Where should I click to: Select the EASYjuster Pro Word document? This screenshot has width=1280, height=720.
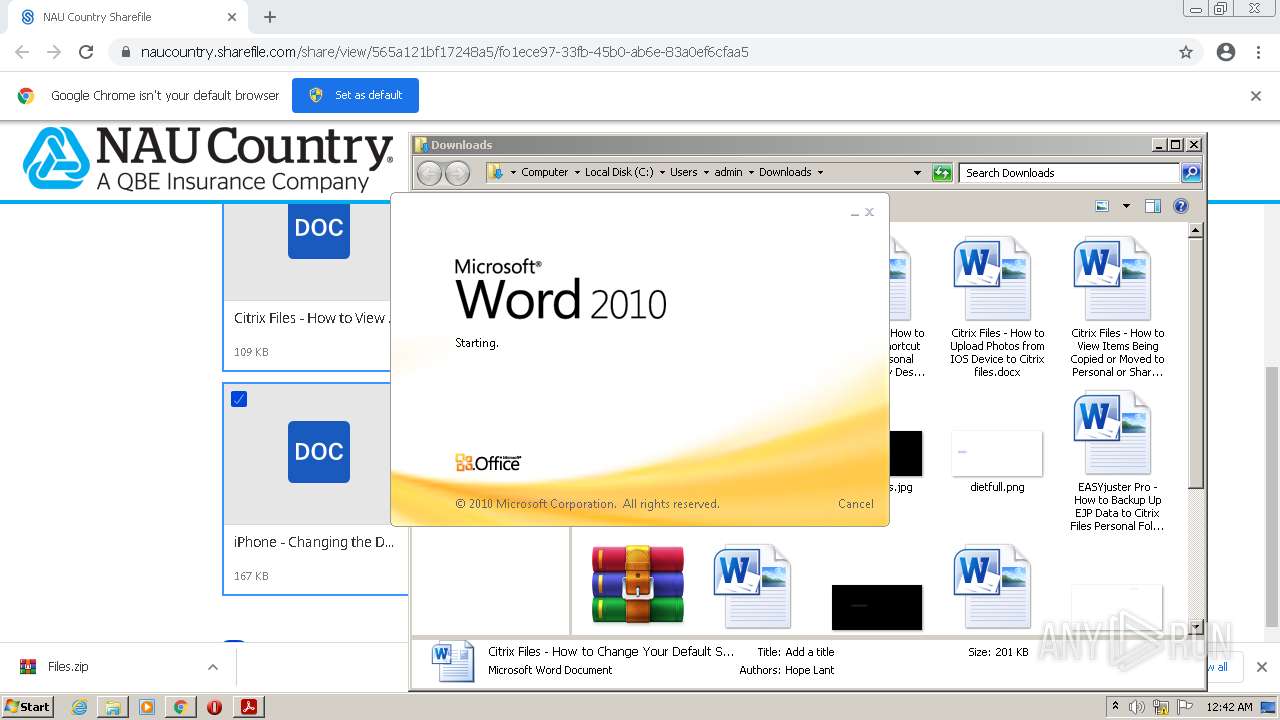[1117, 462]
